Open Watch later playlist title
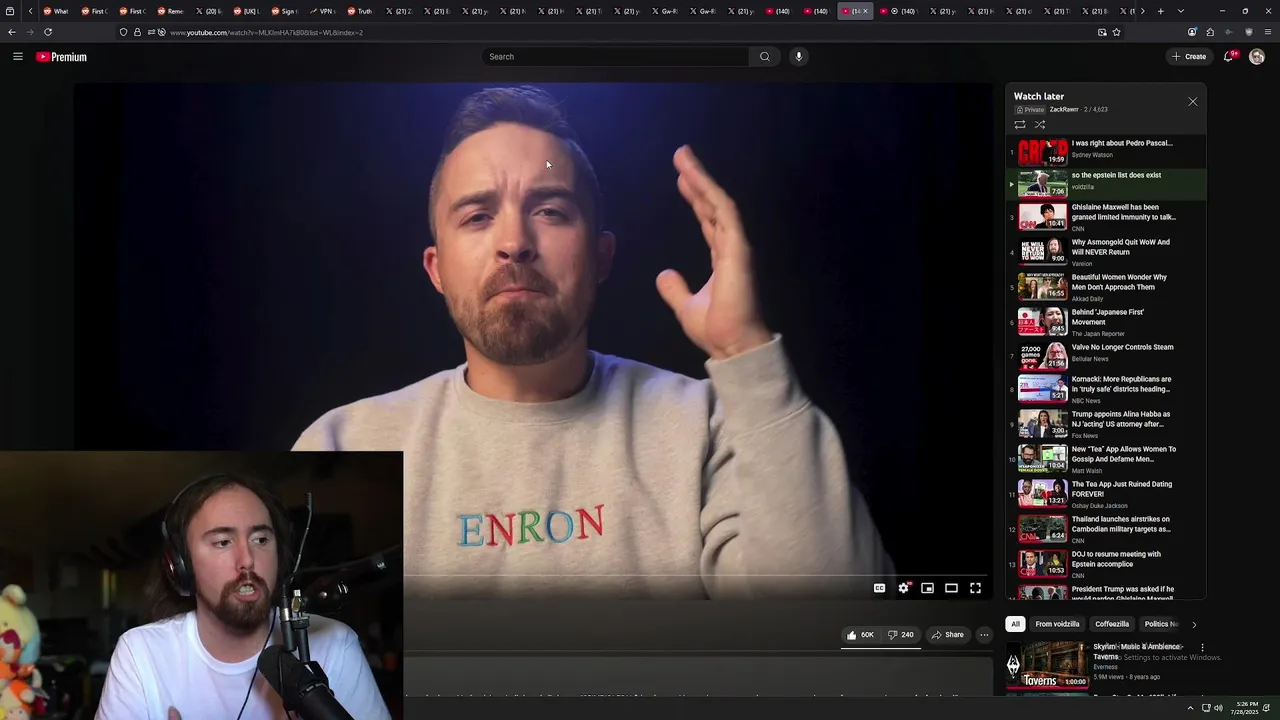1280x720 pixels. pos(1039,96)
